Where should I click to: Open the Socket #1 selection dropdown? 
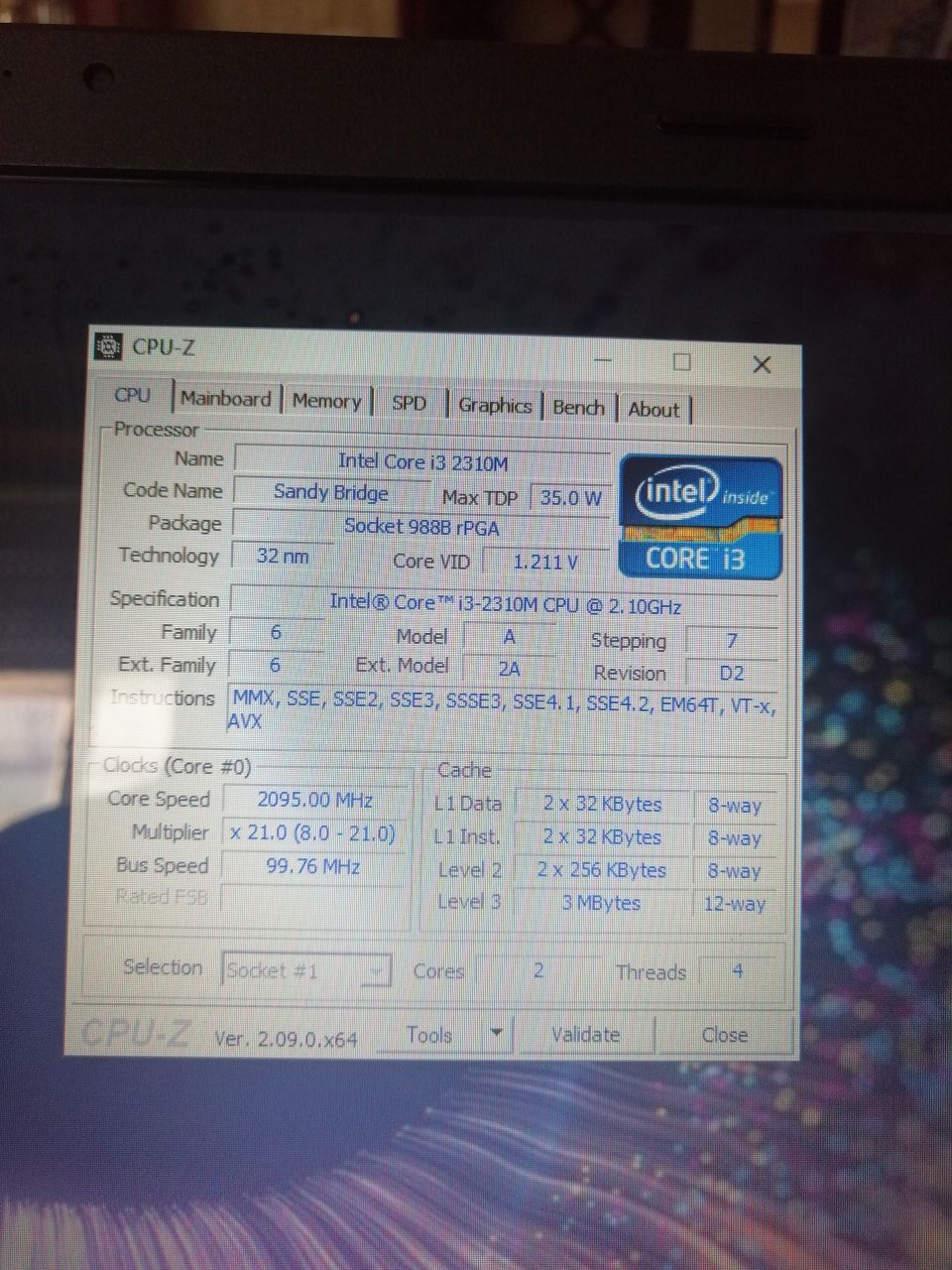coord(306,970)
